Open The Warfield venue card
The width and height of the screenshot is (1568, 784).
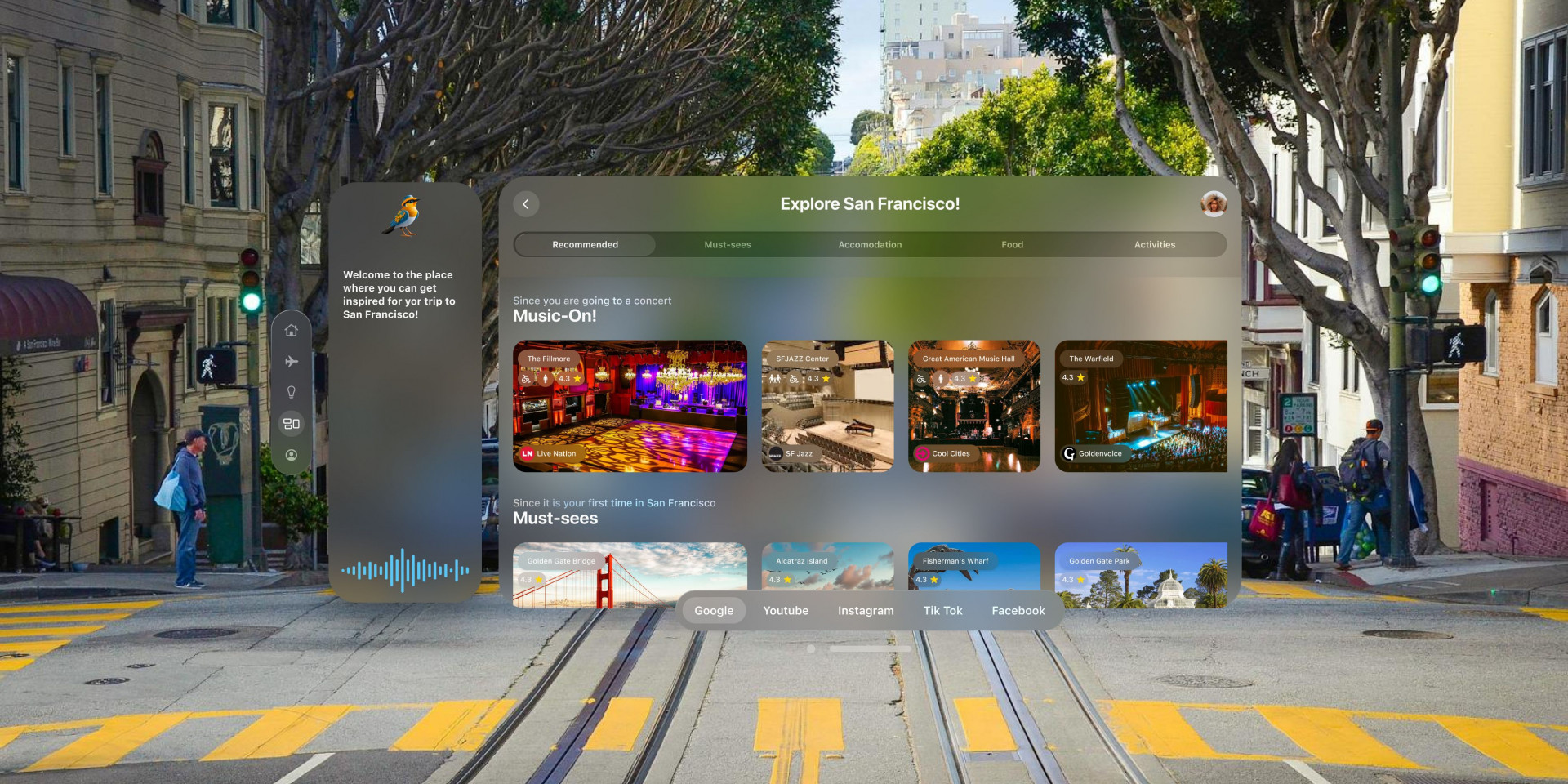[x=1141, y=406]
